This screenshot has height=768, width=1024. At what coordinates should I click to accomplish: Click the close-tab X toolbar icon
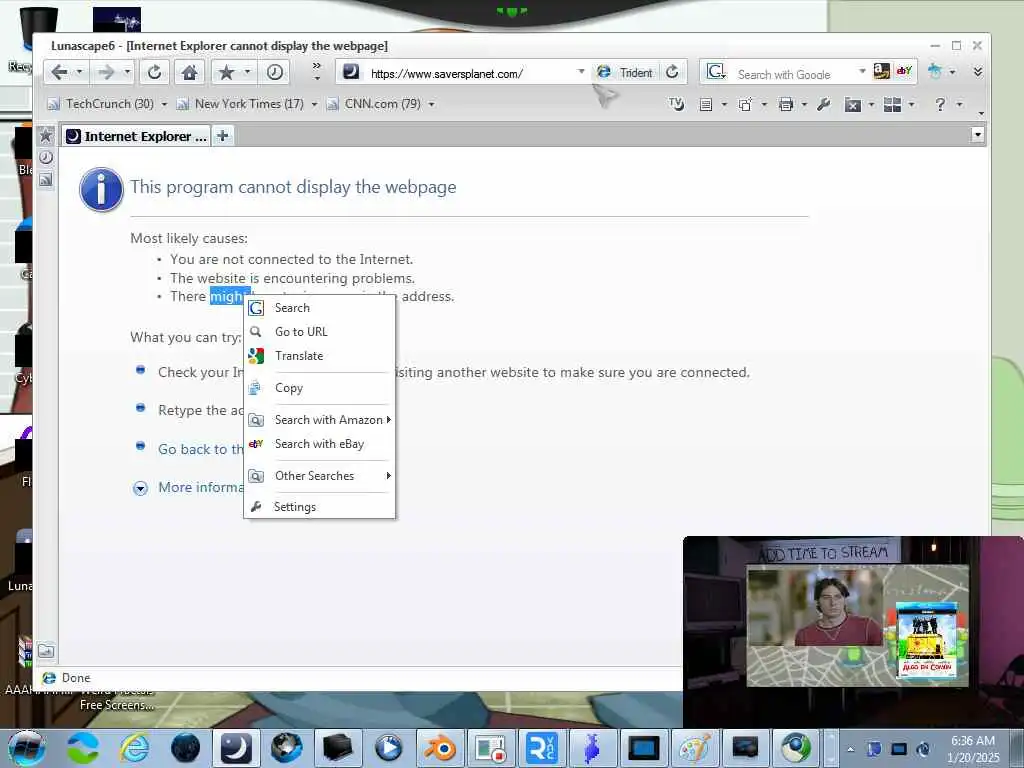[852, 105]
